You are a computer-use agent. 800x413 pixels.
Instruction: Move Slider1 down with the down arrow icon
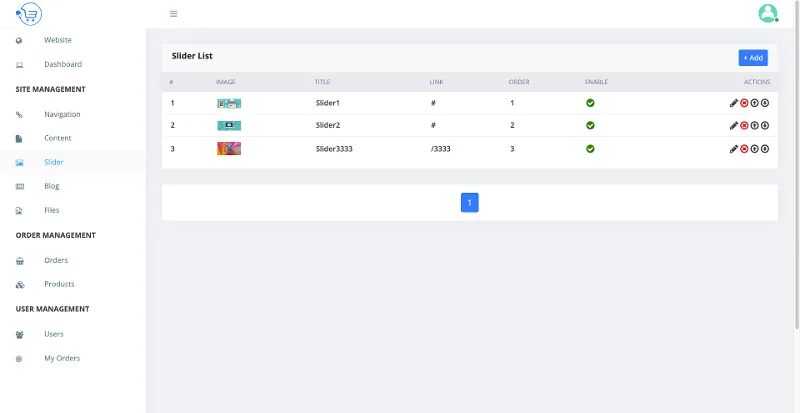click(x=765, y=103)
